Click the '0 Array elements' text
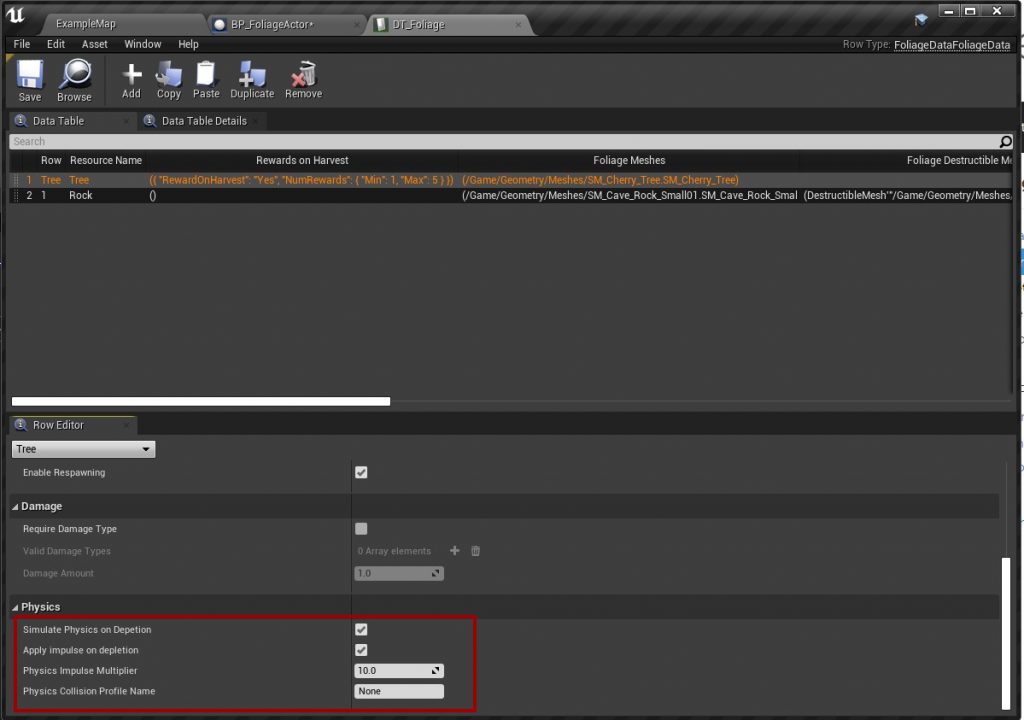 click(x=394, y=551)
